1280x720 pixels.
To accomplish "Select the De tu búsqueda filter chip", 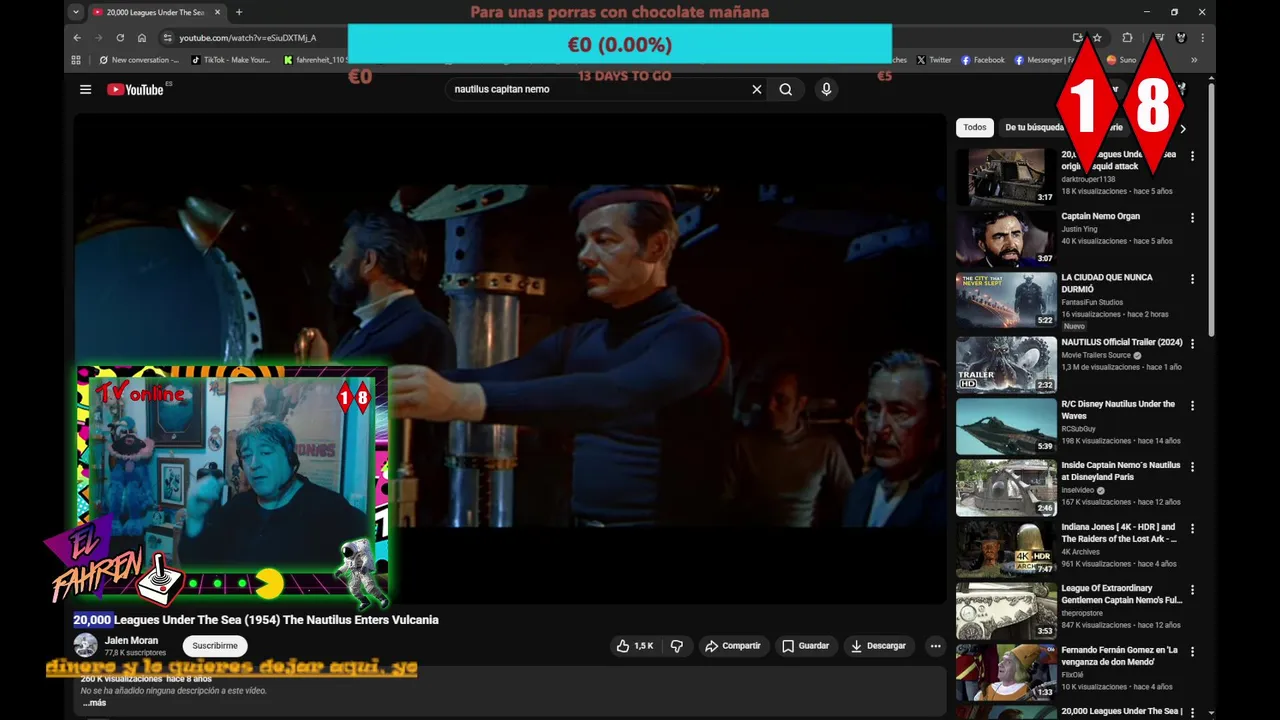I will (1034, 127).
